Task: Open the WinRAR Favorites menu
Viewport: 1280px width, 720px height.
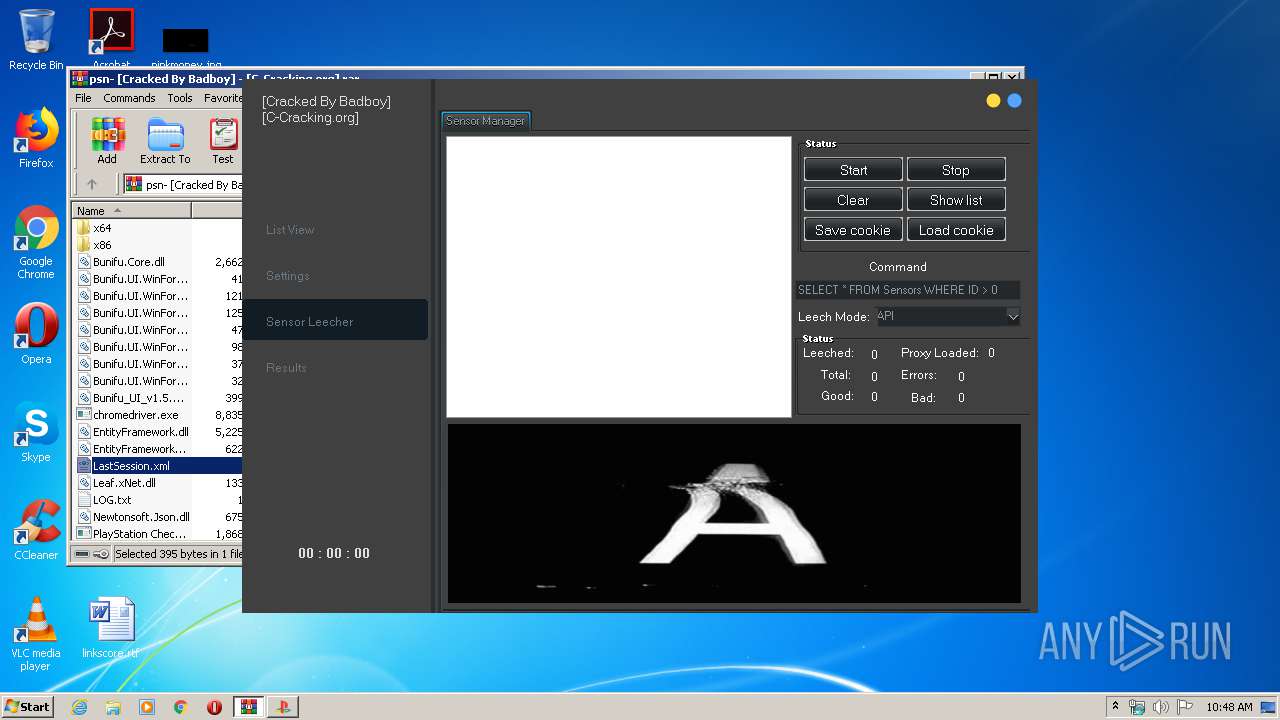Action: [x=223, y=98]
